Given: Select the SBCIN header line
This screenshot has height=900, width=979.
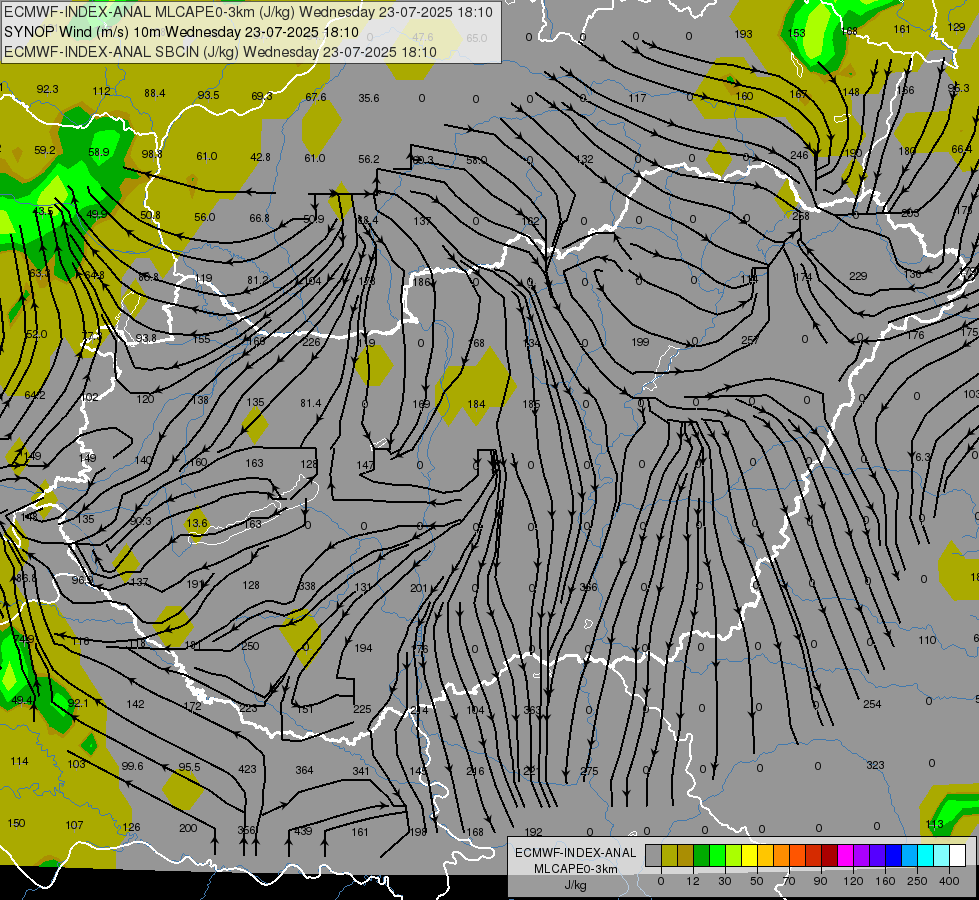Looking at the screenshot, I should coord(220,52).
